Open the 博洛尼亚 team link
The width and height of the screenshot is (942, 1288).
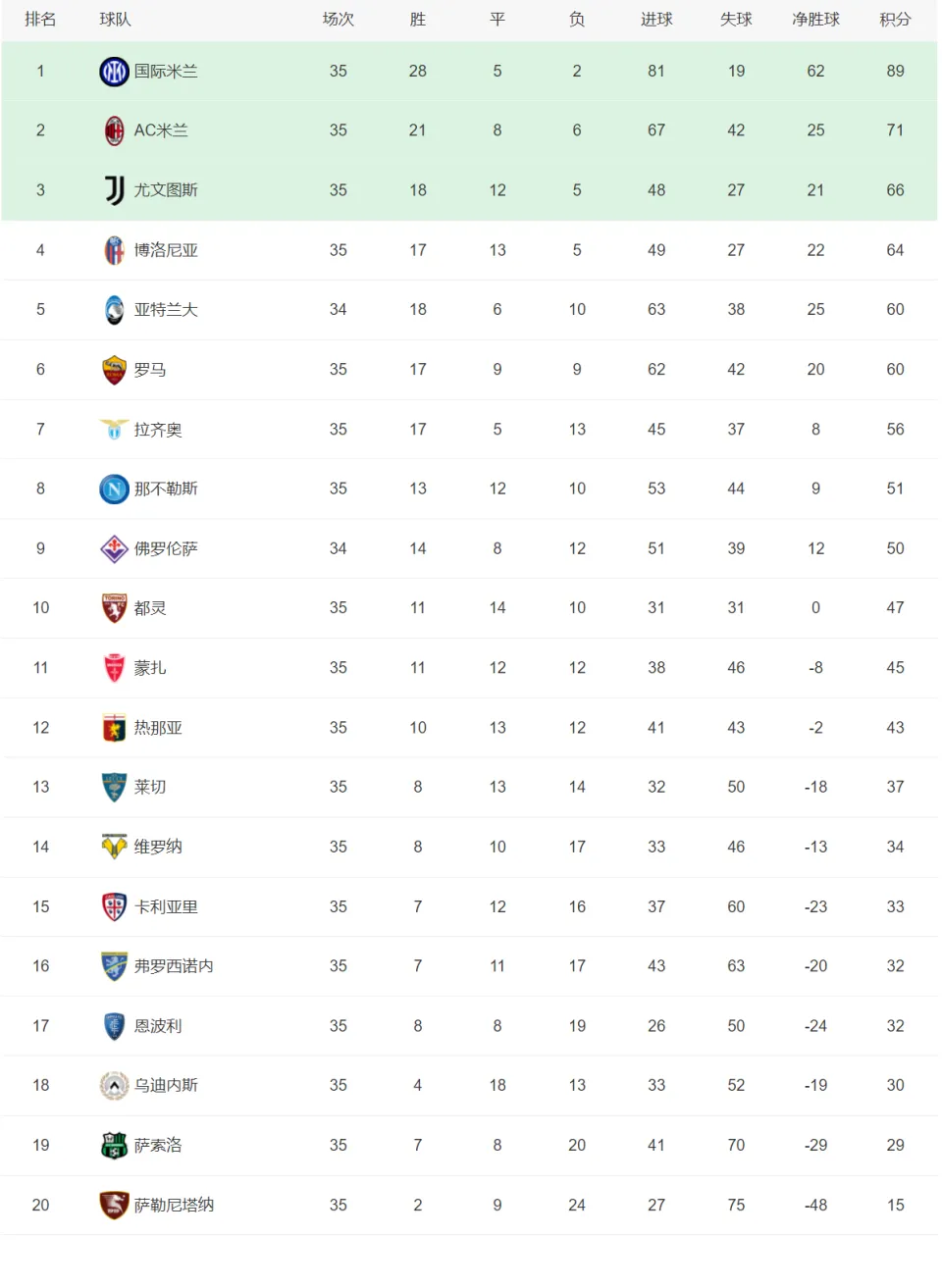click(166, 250)
